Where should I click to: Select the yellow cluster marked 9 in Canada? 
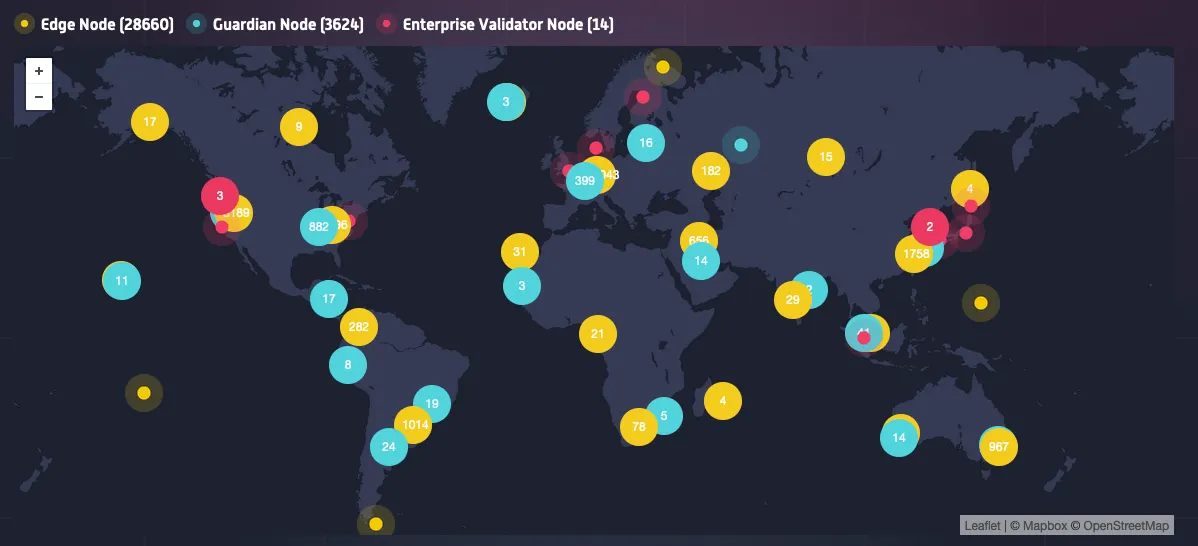299,127
